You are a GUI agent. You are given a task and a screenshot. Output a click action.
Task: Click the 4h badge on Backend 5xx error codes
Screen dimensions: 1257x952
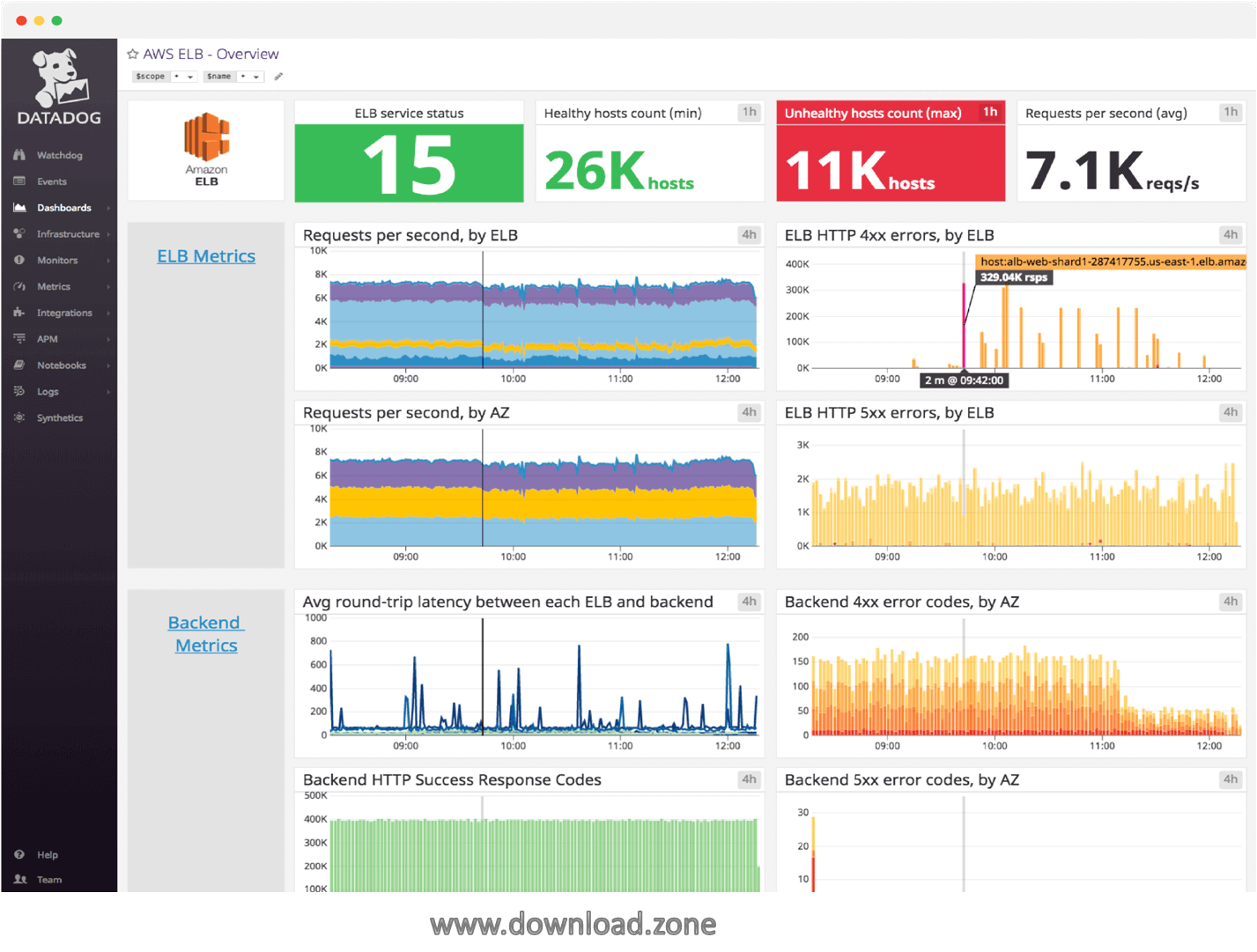point(1231,779)
